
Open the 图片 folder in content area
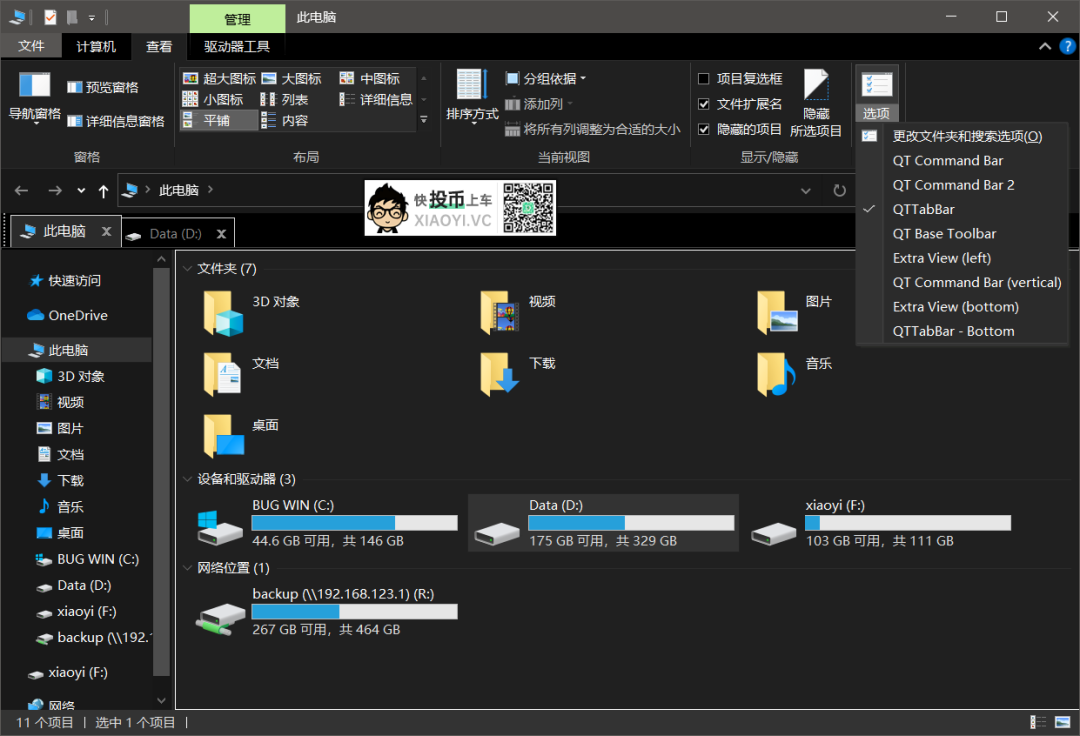[794, 313]
